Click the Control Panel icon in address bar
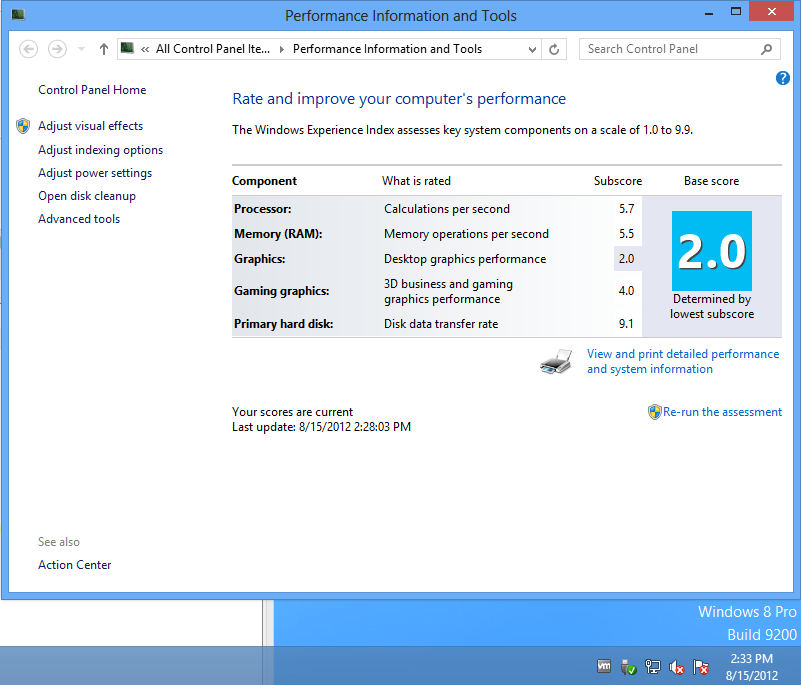This screenshot has width=801, height=685. (127, 49)
